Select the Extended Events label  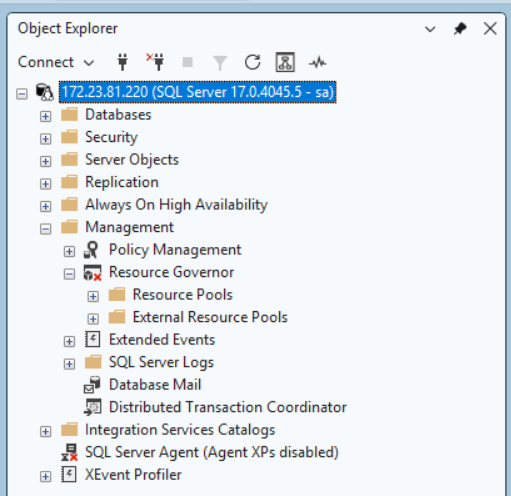coord(162,340)
